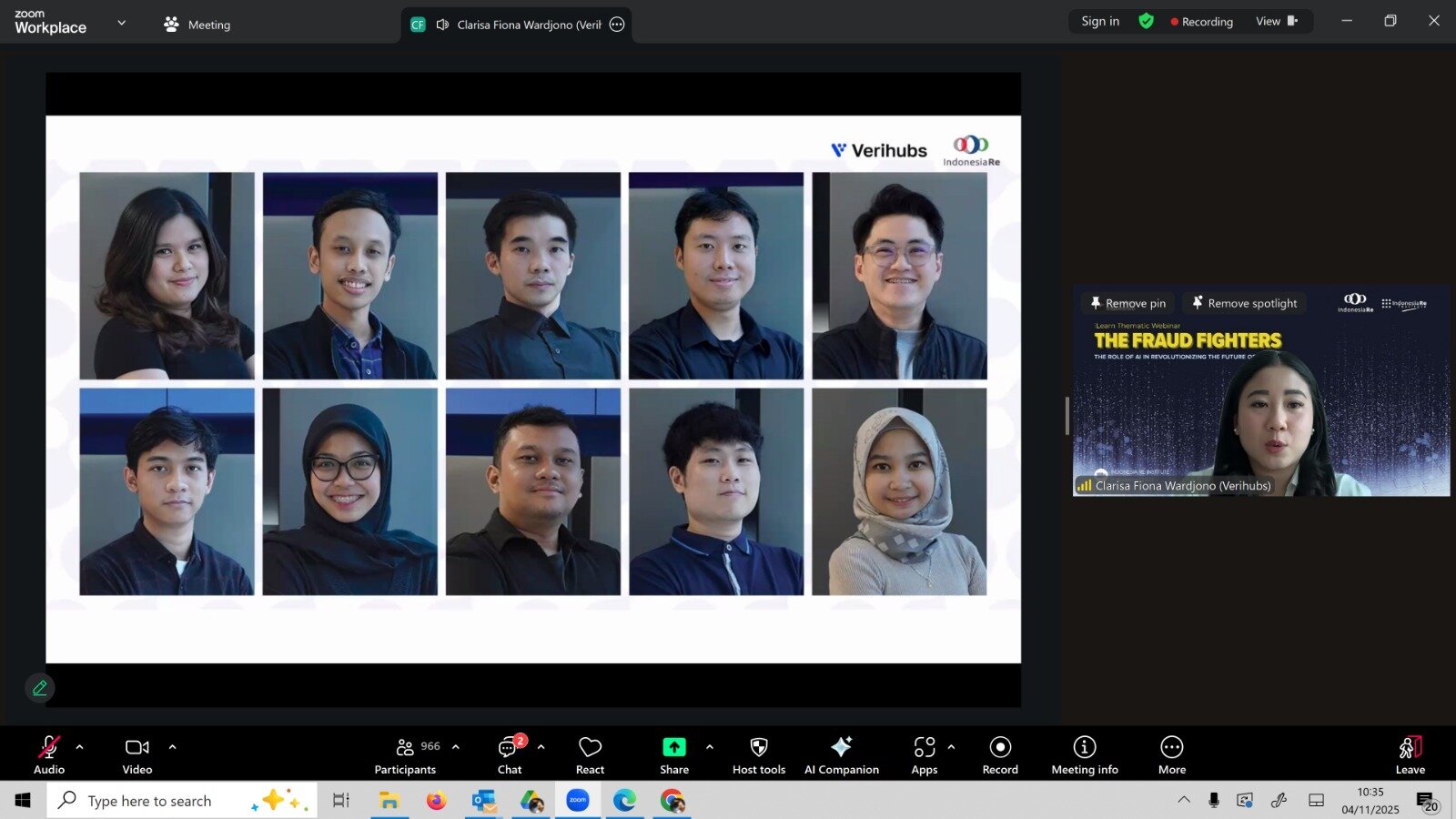Click the Sign in button
Image resolution: width=1456 pixels, height=819 pixels.
[1099, 21]
